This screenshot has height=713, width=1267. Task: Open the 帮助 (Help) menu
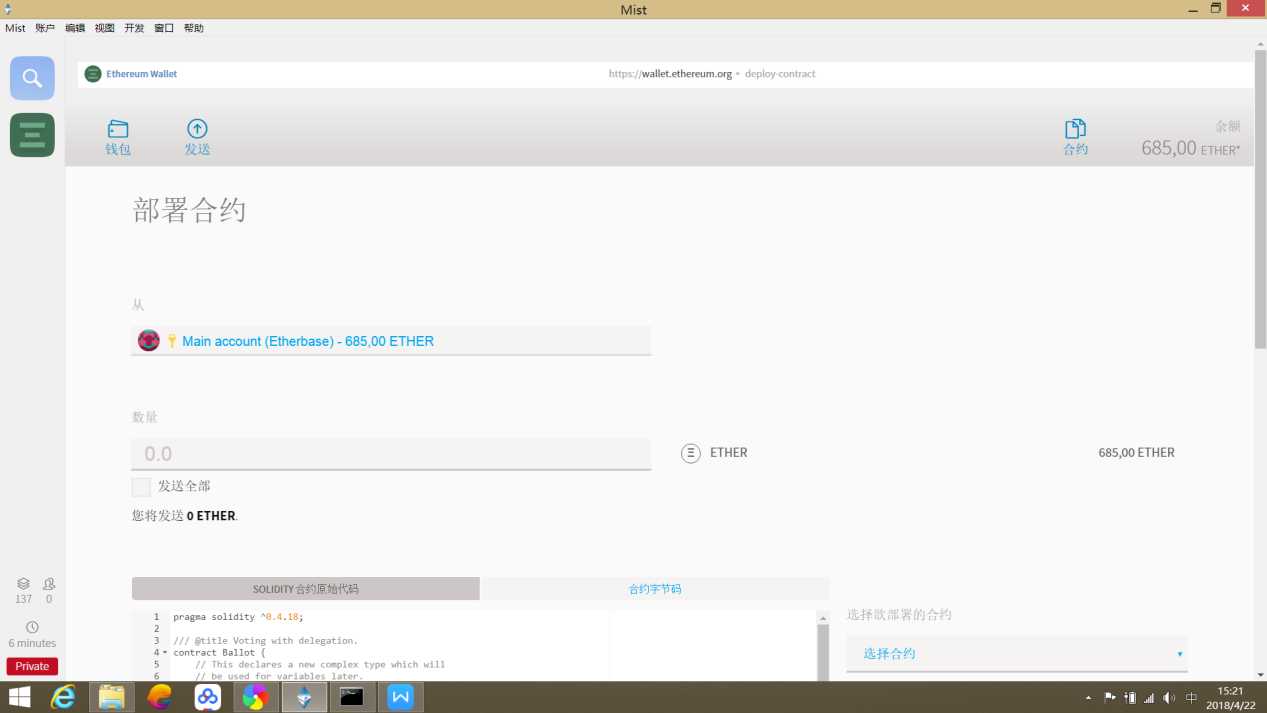pyautogui.click(x=194, y=28)
